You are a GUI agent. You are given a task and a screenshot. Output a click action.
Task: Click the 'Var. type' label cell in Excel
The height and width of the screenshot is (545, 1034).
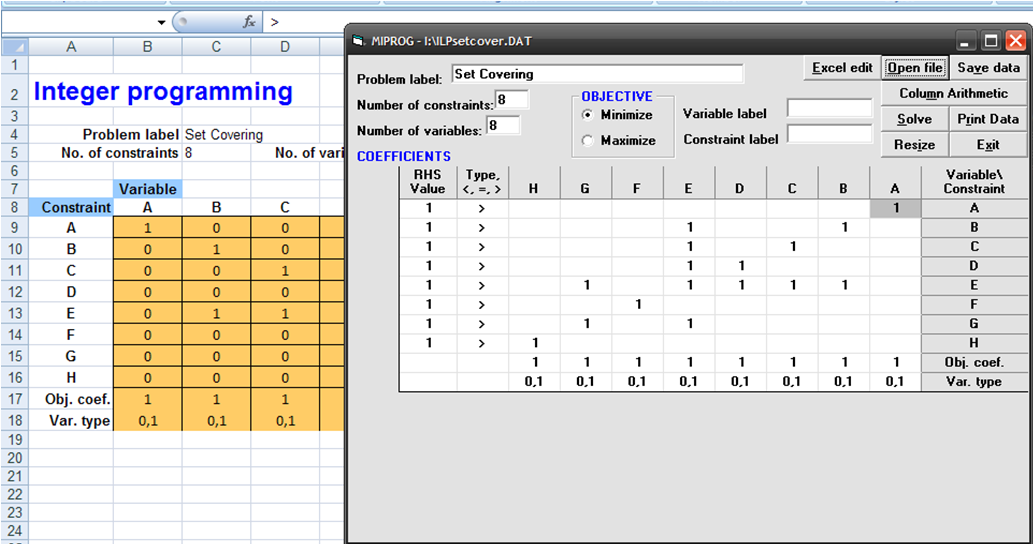click(71, 421)
